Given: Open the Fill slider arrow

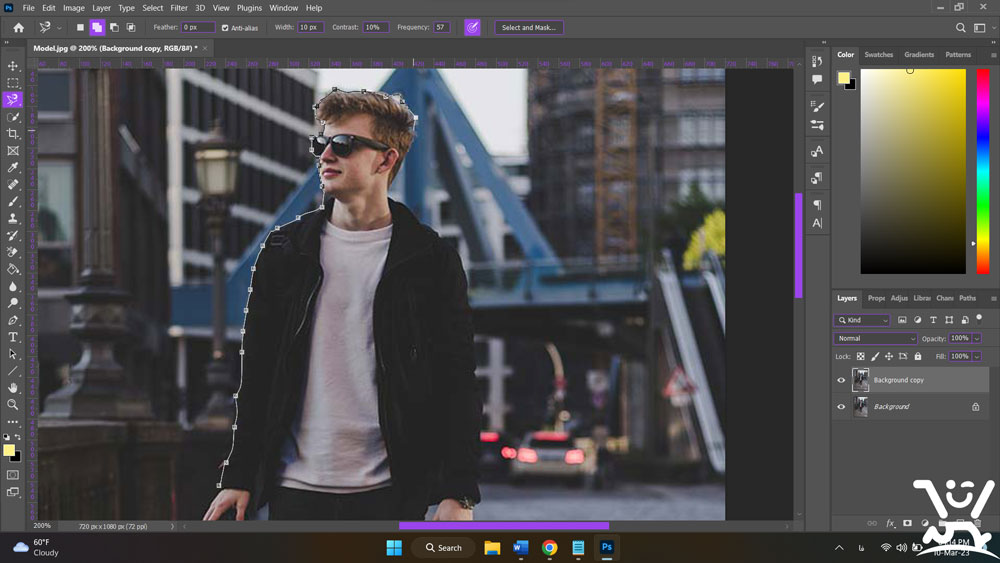Looking at the screenshot, I should [977, 356].
